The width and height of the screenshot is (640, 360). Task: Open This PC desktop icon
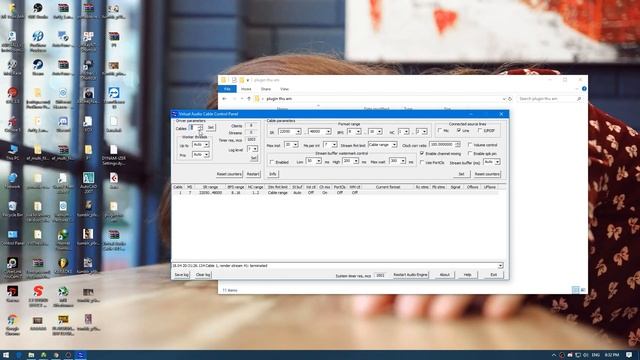pos(12,151)
